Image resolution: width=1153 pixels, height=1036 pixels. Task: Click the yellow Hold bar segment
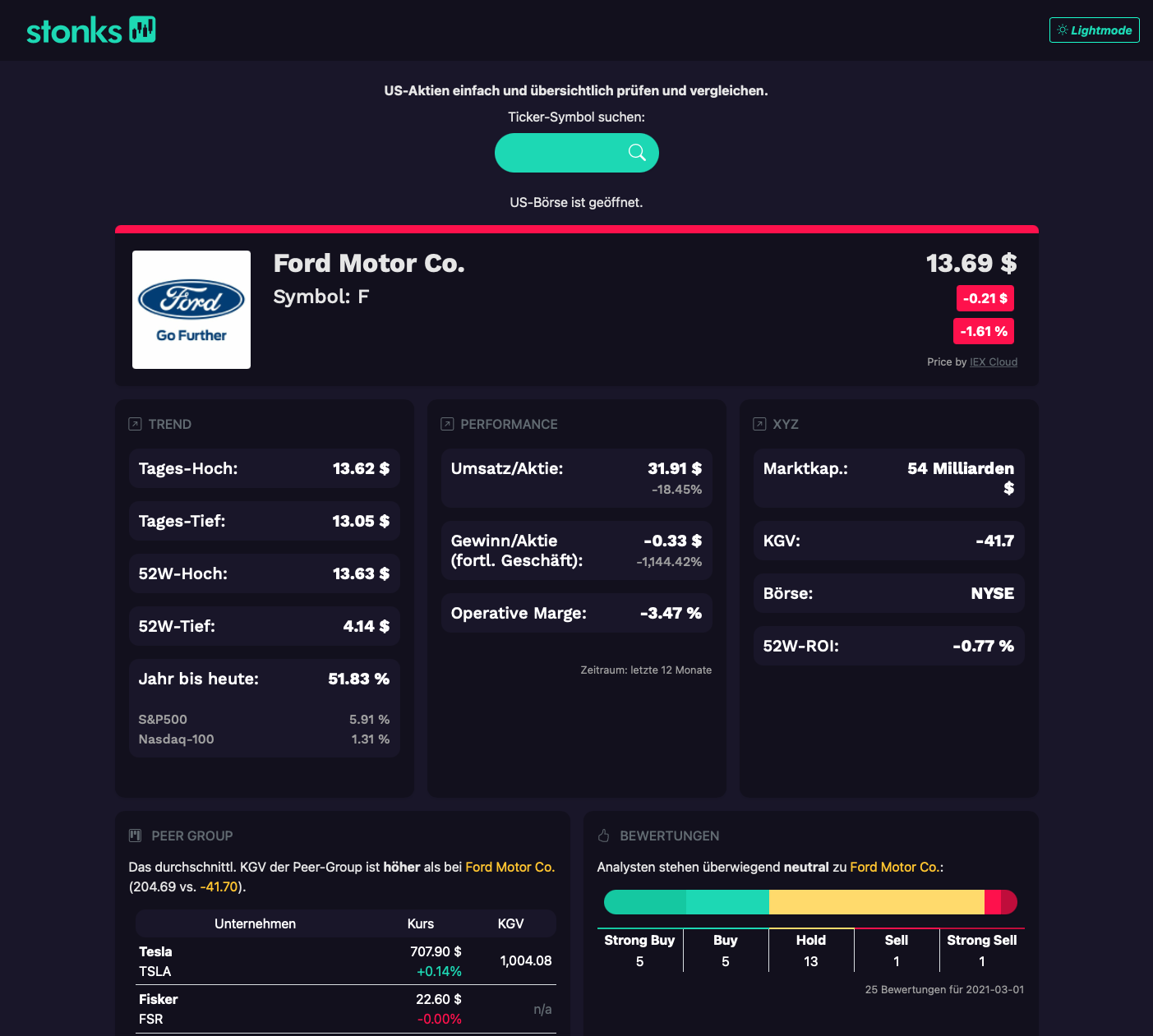(x=877, y=902)
